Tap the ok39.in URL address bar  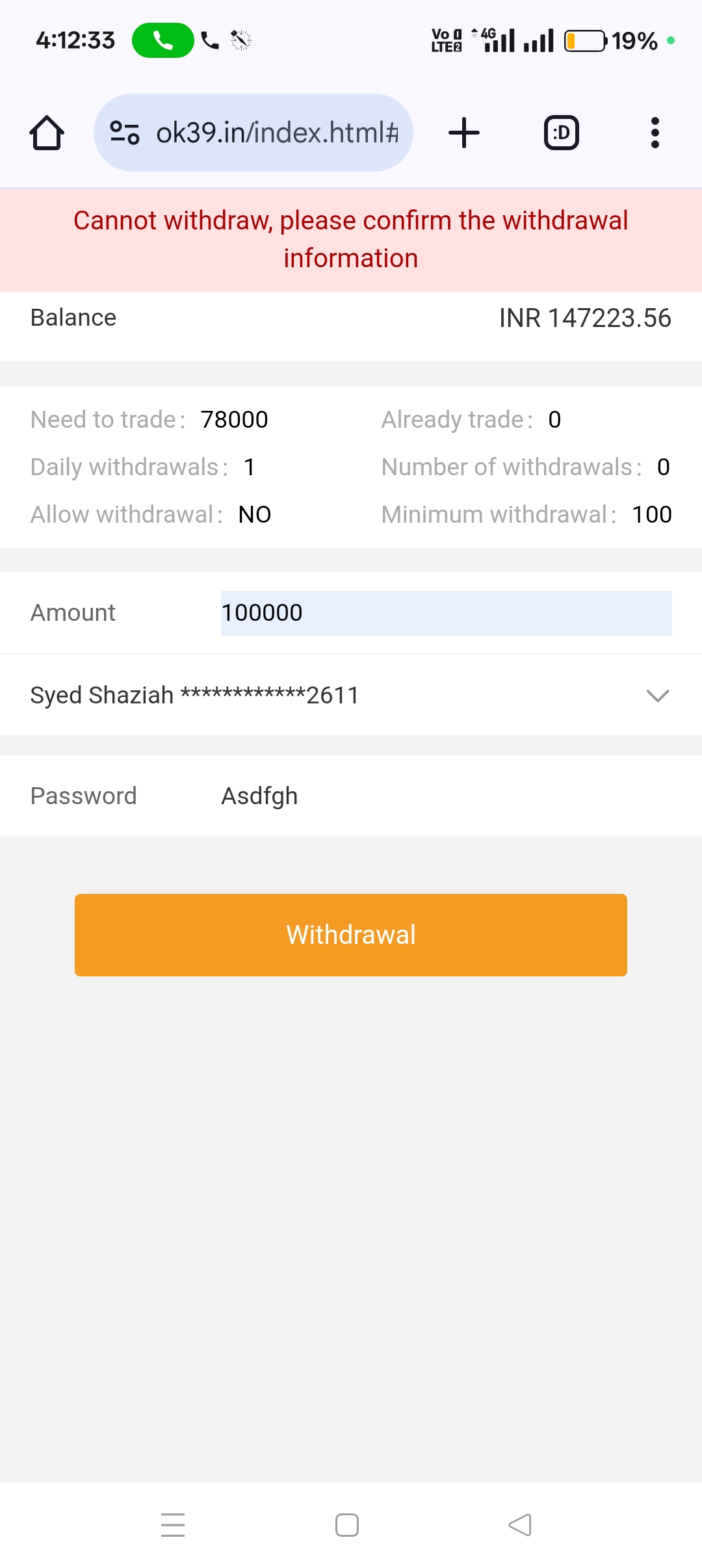(x=277, y=133)
